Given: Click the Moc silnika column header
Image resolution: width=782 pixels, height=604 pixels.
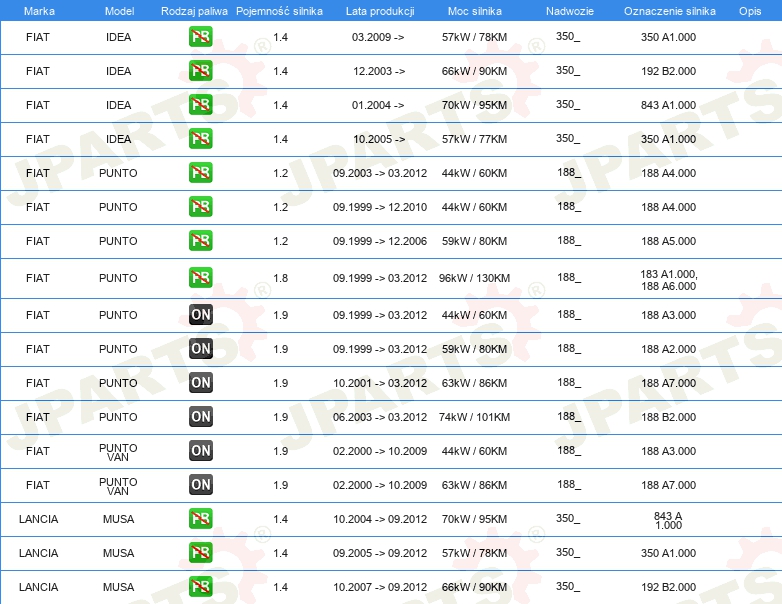Looking at the screenshot, I should [x=475, y=11].
